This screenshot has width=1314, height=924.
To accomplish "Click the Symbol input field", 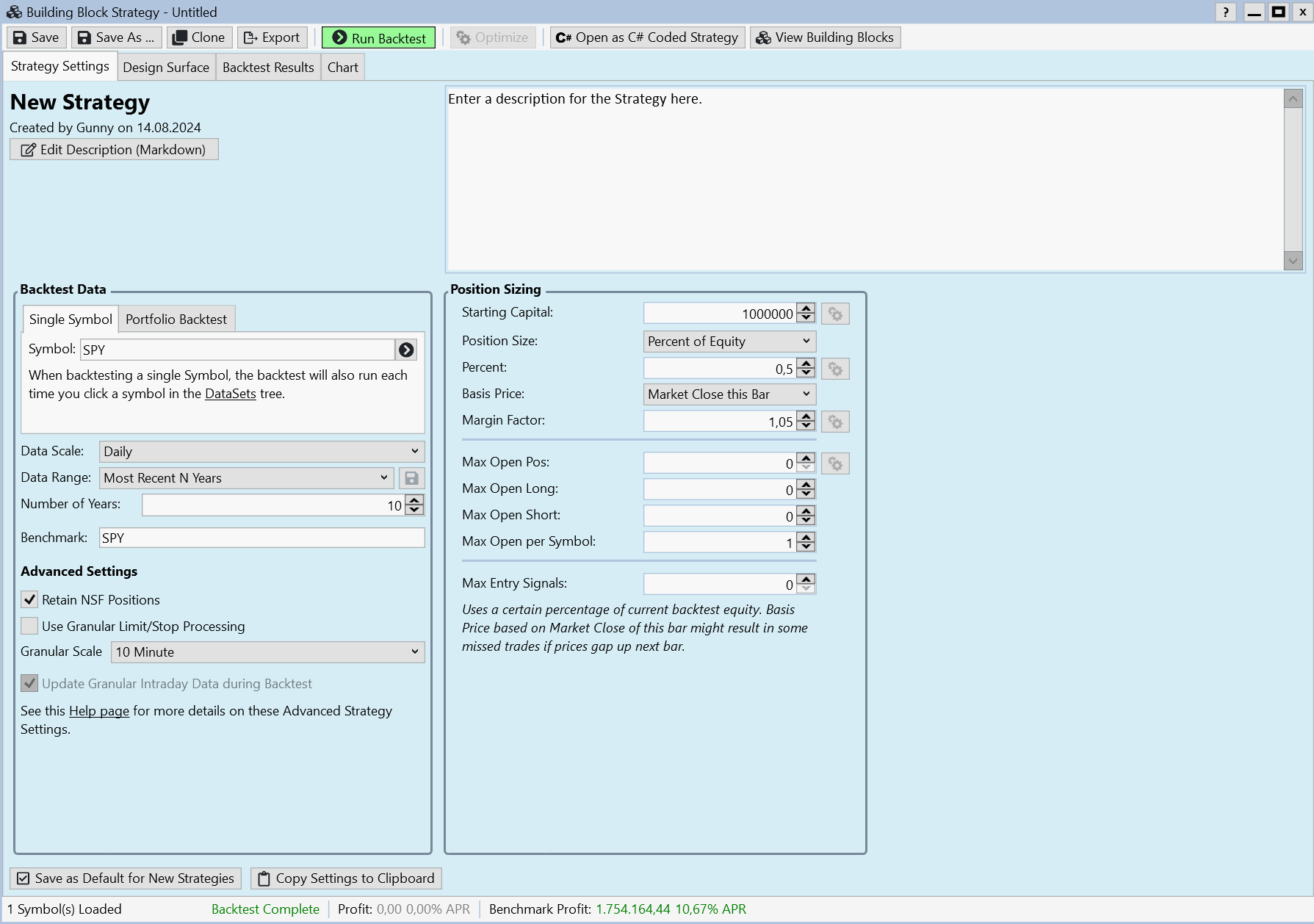I will click(237, 350).
